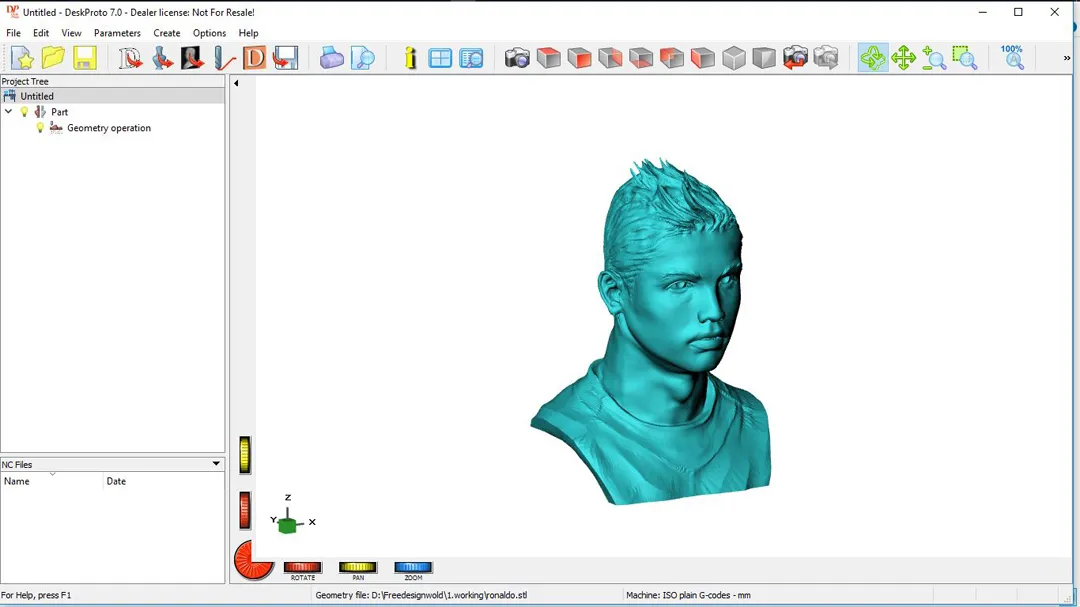The image size is (1080, 607).
Task: Click the green rotate view tool
Action: pos(873,59)
